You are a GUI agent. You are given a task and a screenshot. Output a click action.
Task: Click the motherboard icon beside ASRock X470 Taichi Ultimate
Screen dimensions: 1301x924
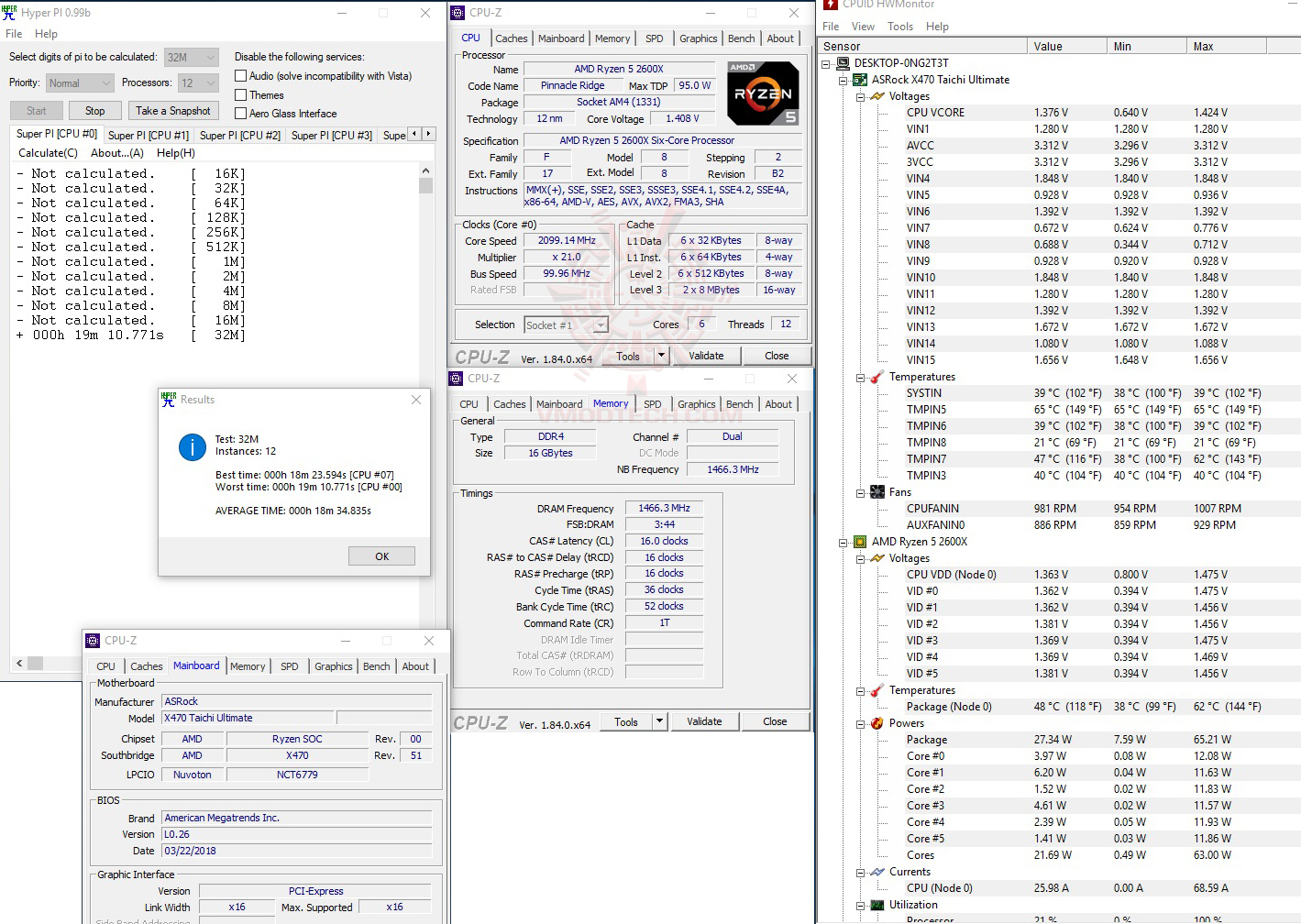tap(860, 80)
